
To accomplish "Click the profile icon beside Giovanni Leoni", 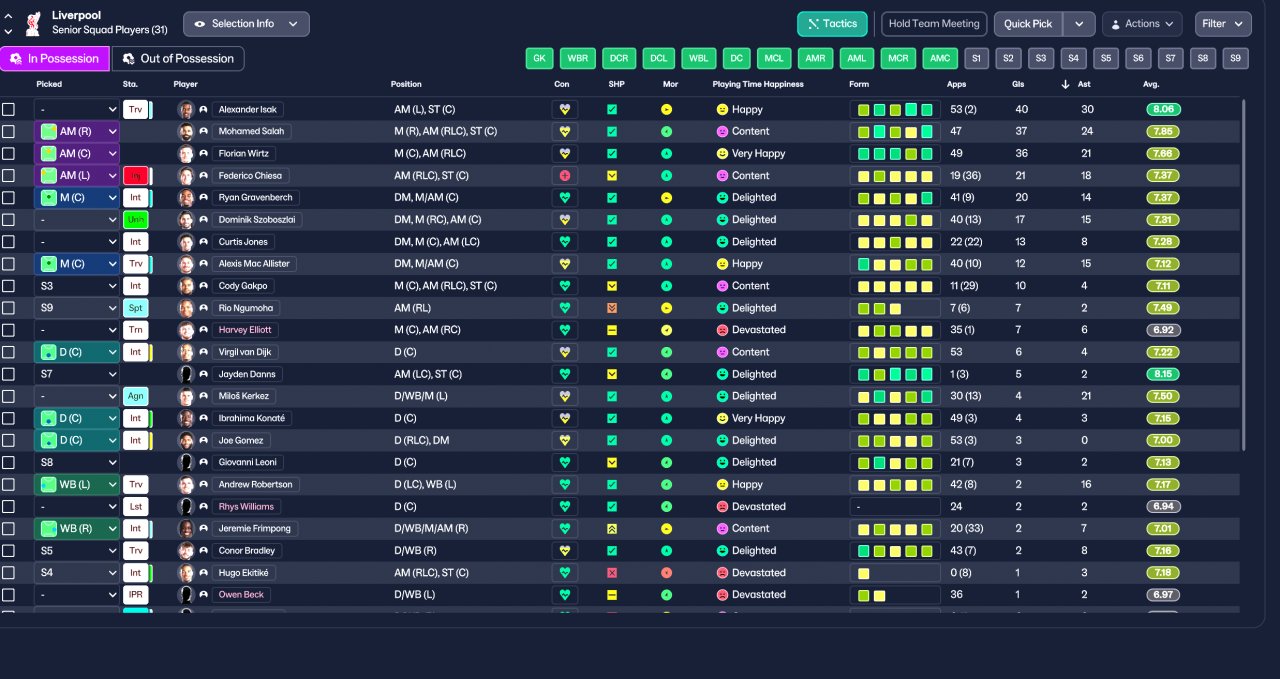I will (x=203, y=462).
